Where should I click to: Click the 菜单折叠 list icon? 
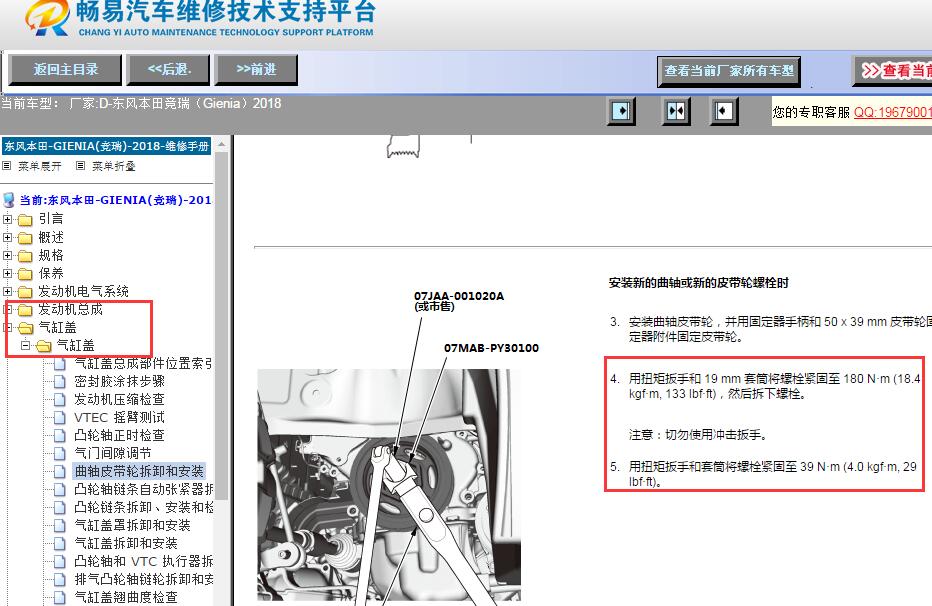click(80, 166)
